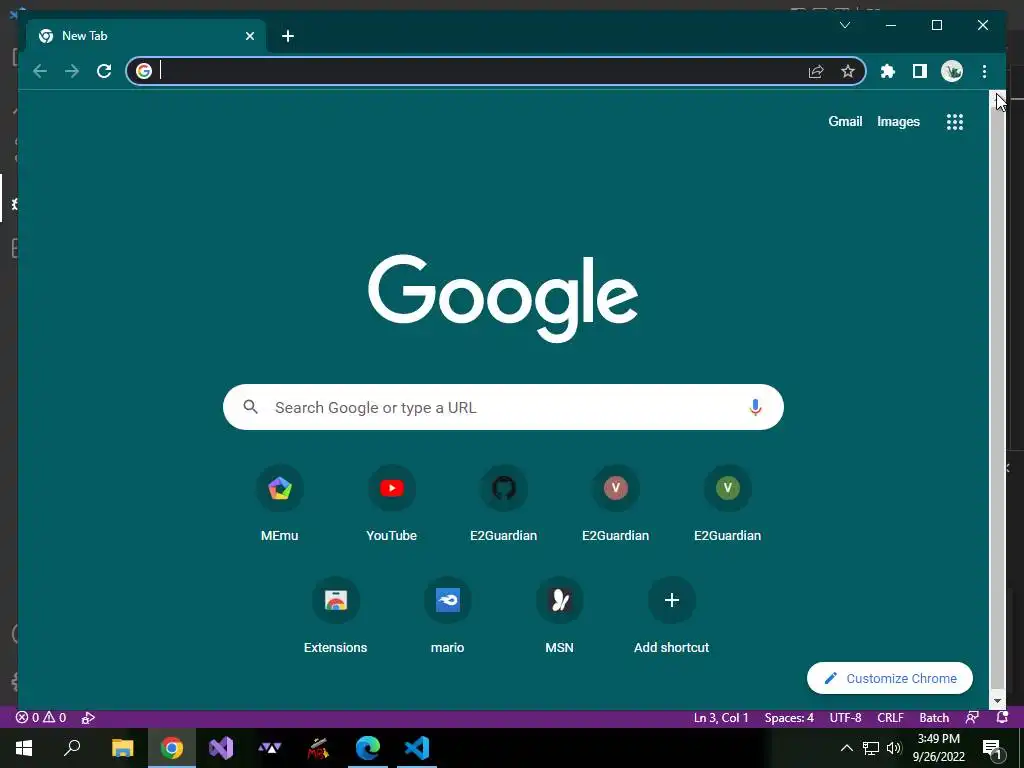Click the Google site info icon in the address bar
Screen dimensions: 1024x768
(144, 71)
